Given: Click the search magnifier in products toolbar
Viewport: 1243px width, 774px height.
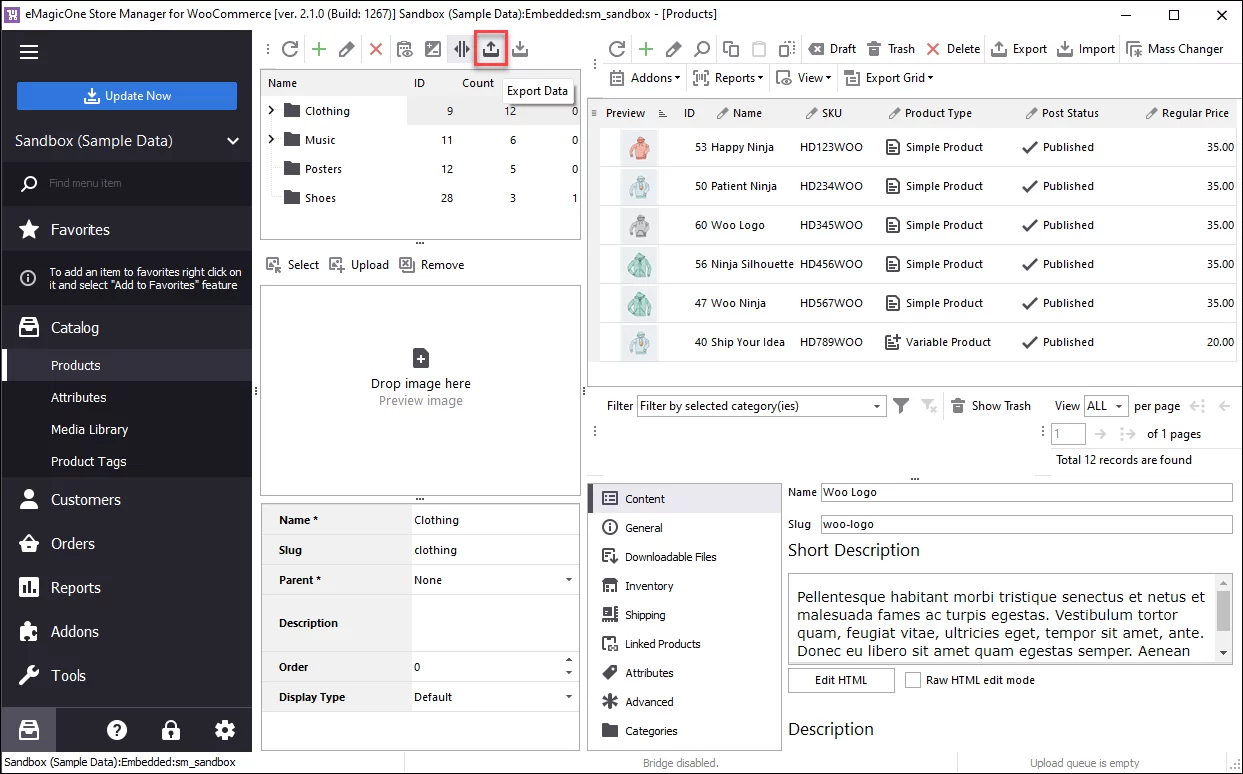Looking at the screenshot, I should click(x=702, y=49).
